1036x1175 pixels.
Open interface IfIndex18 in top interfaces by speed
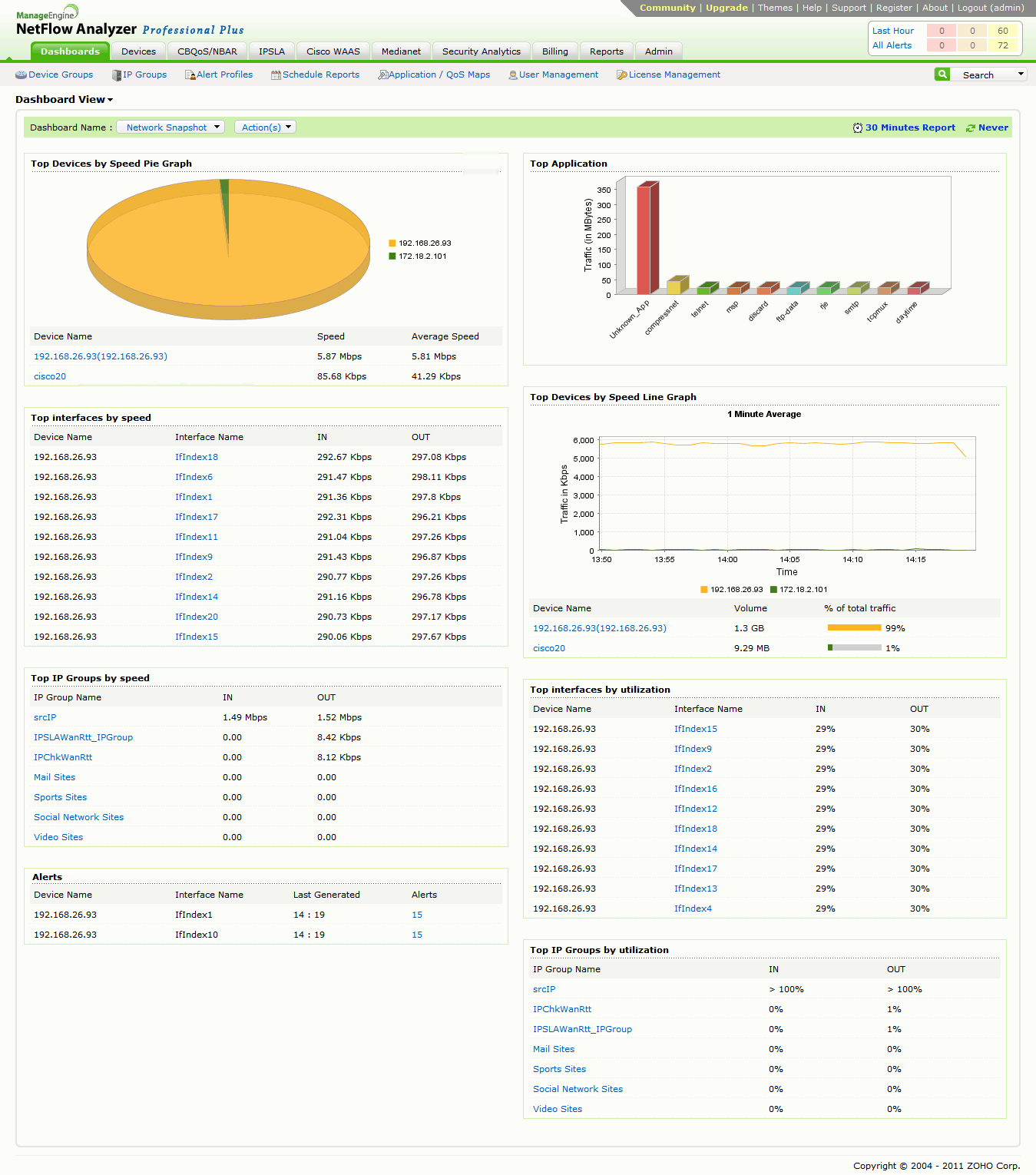click(197, 457)
